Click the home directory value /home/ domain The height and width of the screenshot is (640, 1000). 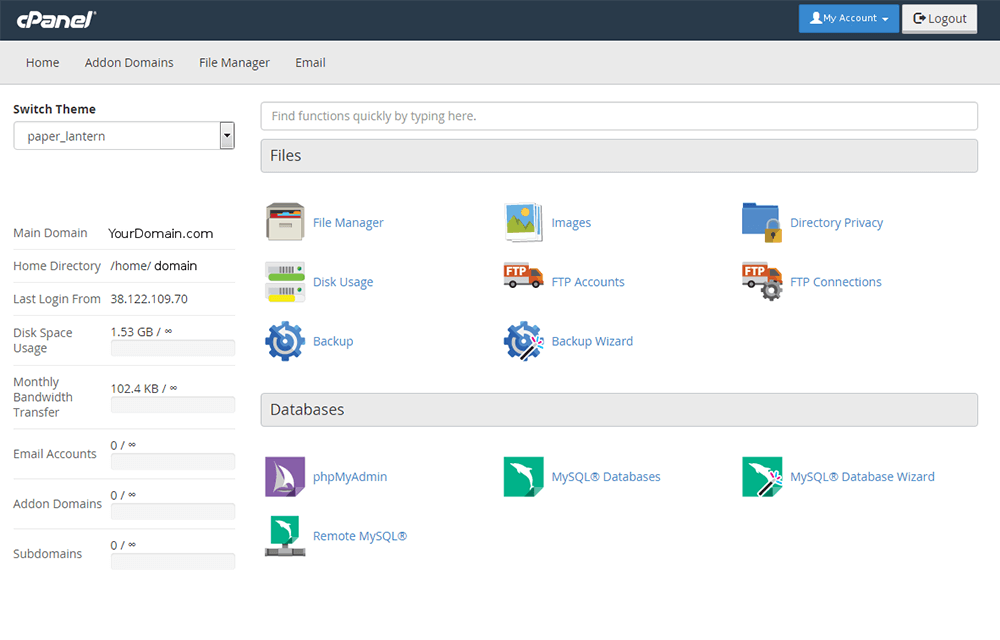pyautogui.click(x=154, y=266)
